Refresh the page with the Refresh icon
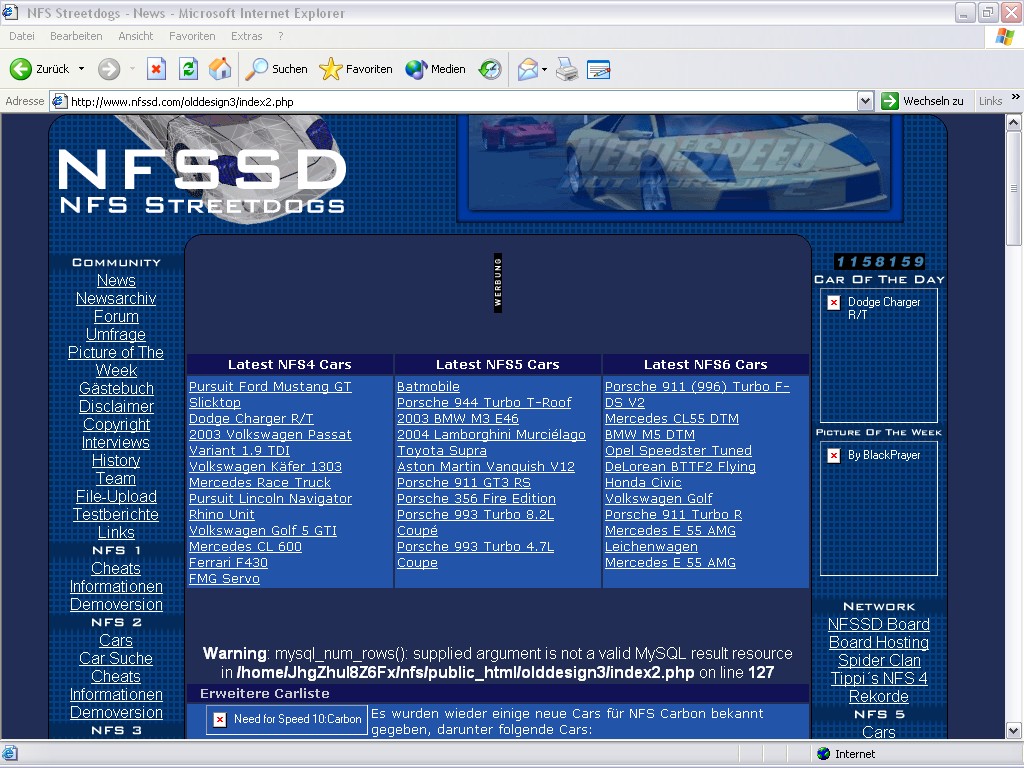Viewport: 1024px width, 768px height. click(x=188, y=69)
